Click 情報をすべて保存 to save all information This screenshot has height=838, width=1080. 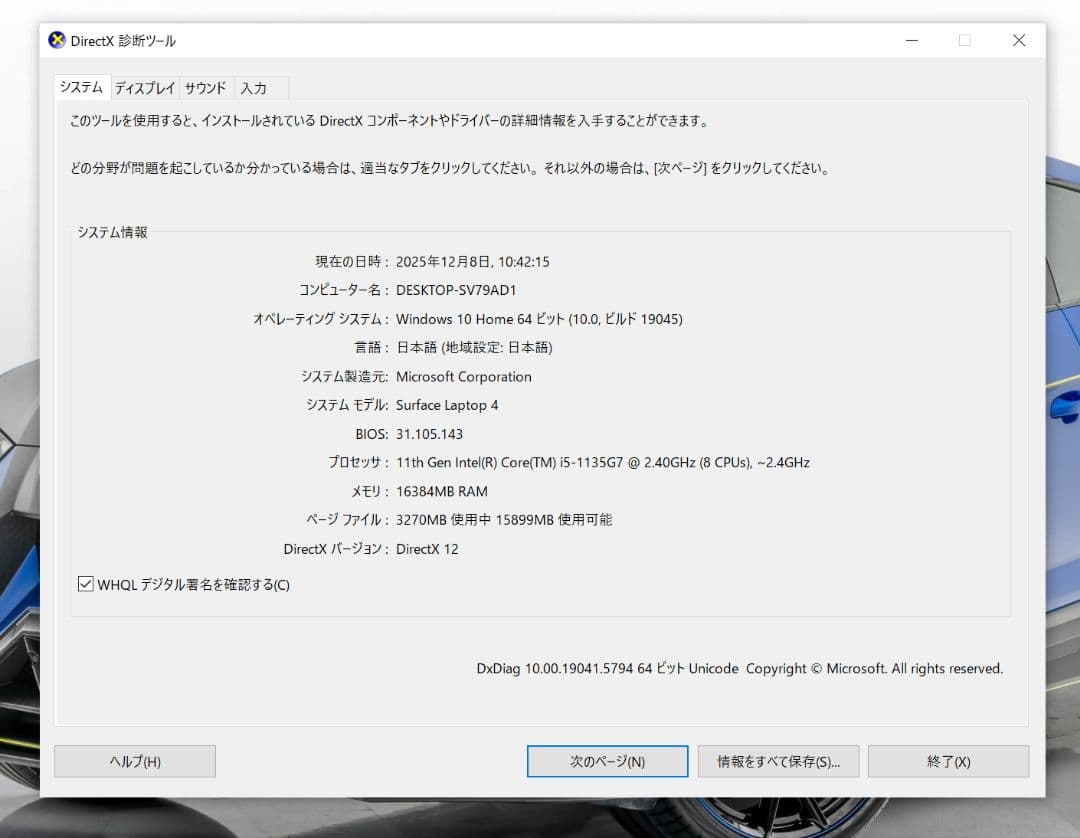tap(778, 761)
